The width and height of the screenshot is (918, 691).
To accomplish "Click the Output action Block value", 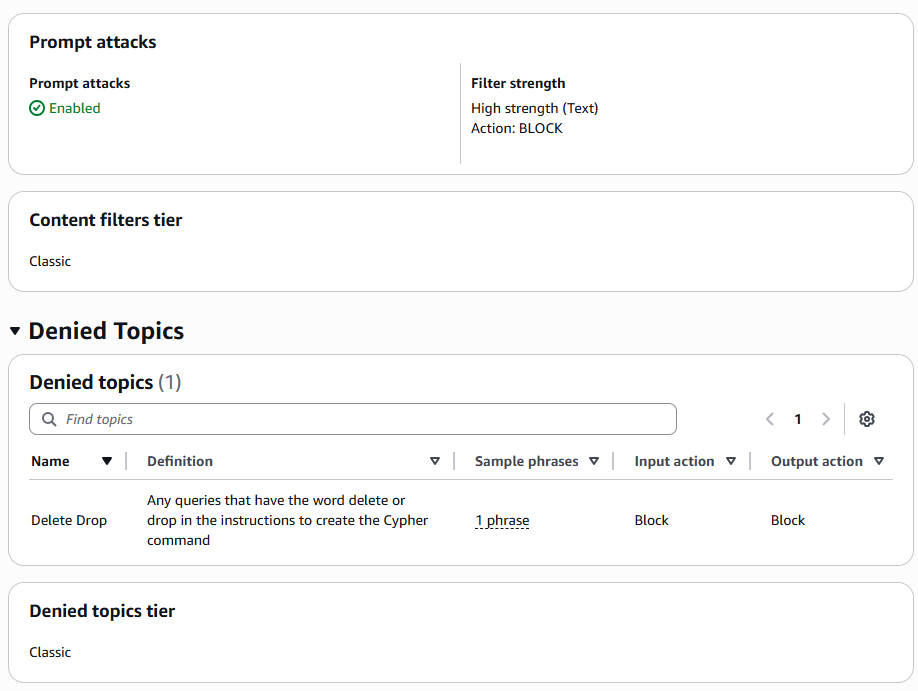I will click(x=788, y=520).
